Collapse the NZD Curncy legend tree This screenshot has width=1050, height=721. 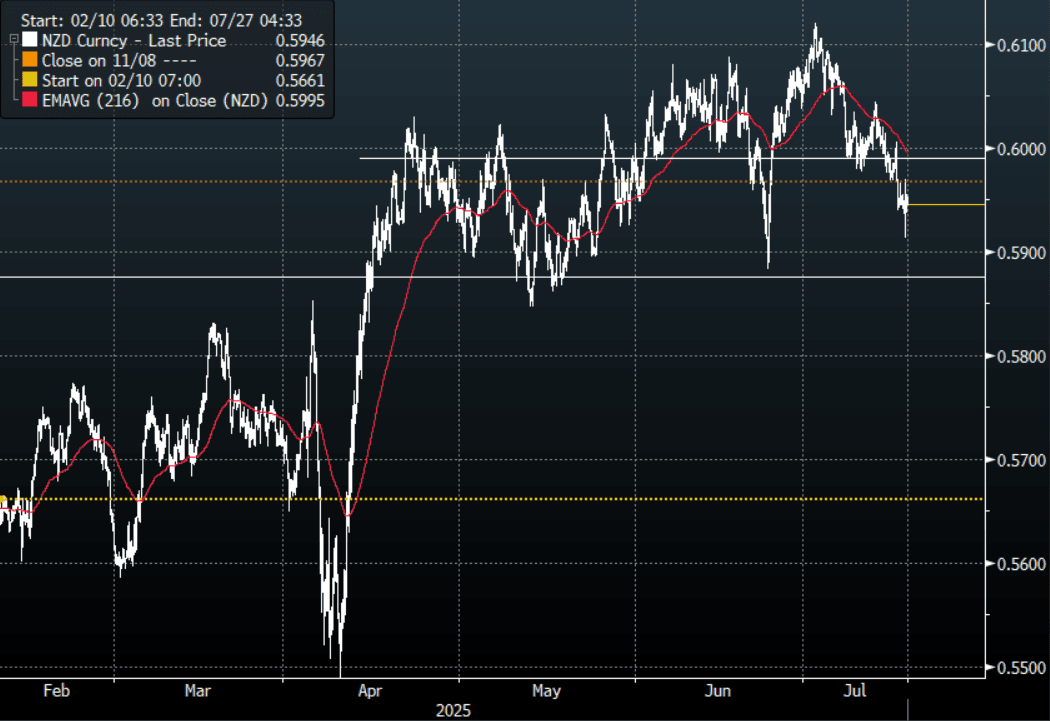pos(12,40)
